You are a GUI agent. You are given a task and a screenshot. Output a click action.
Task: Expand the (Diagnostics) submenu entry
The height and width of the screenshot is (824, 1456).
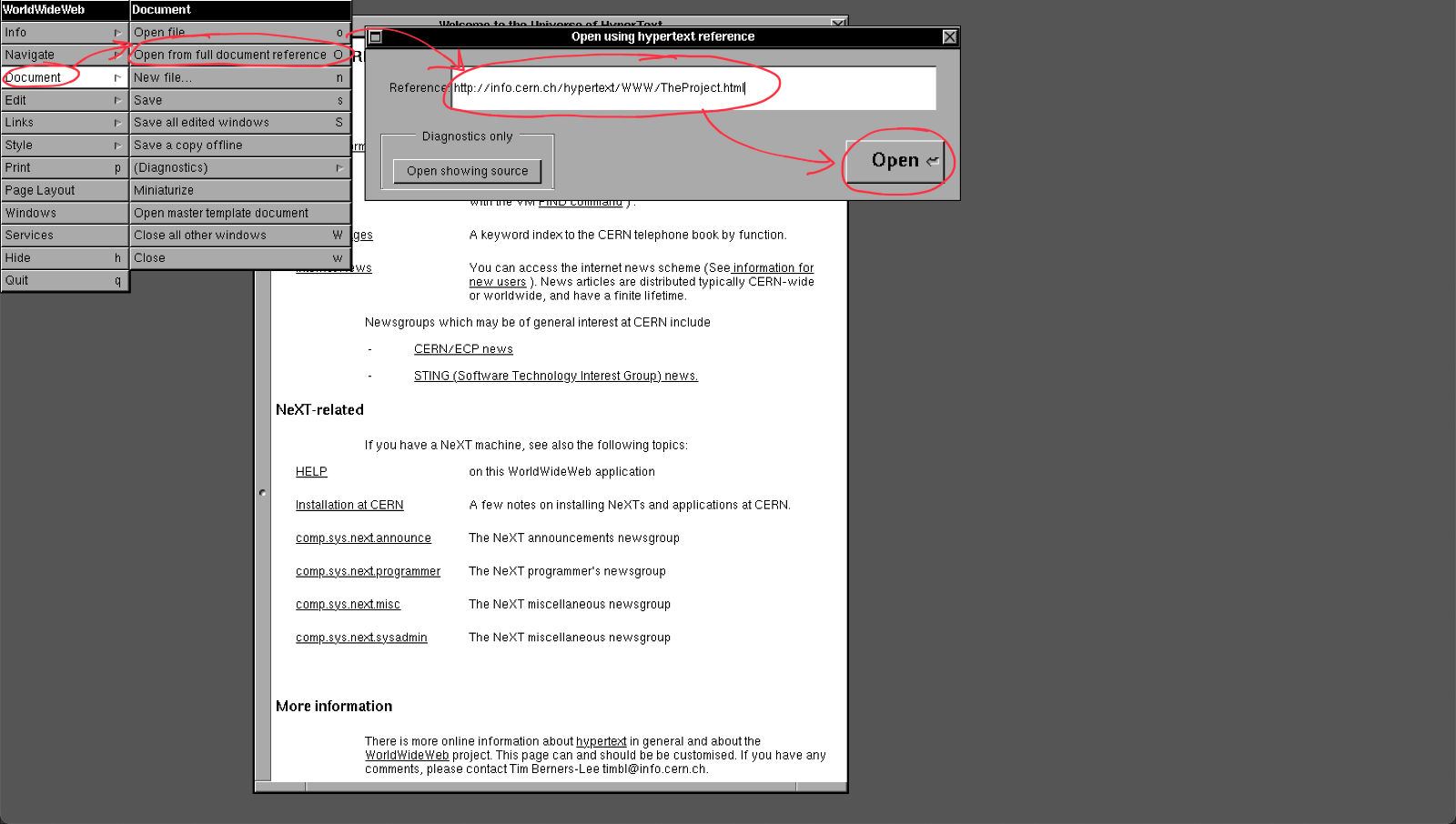pos(239,168)
